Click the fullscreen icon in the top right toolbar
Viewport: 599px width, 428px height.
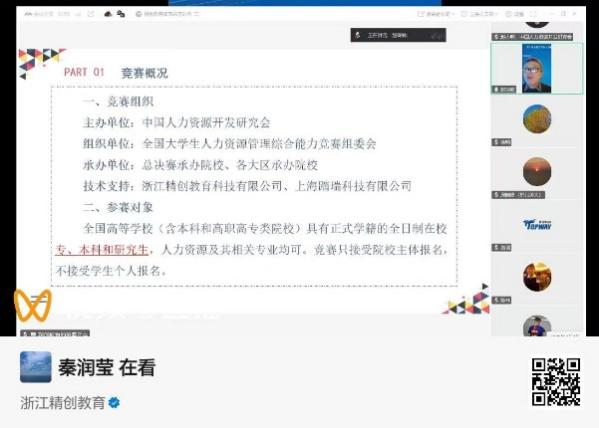[x=533, y=14]
